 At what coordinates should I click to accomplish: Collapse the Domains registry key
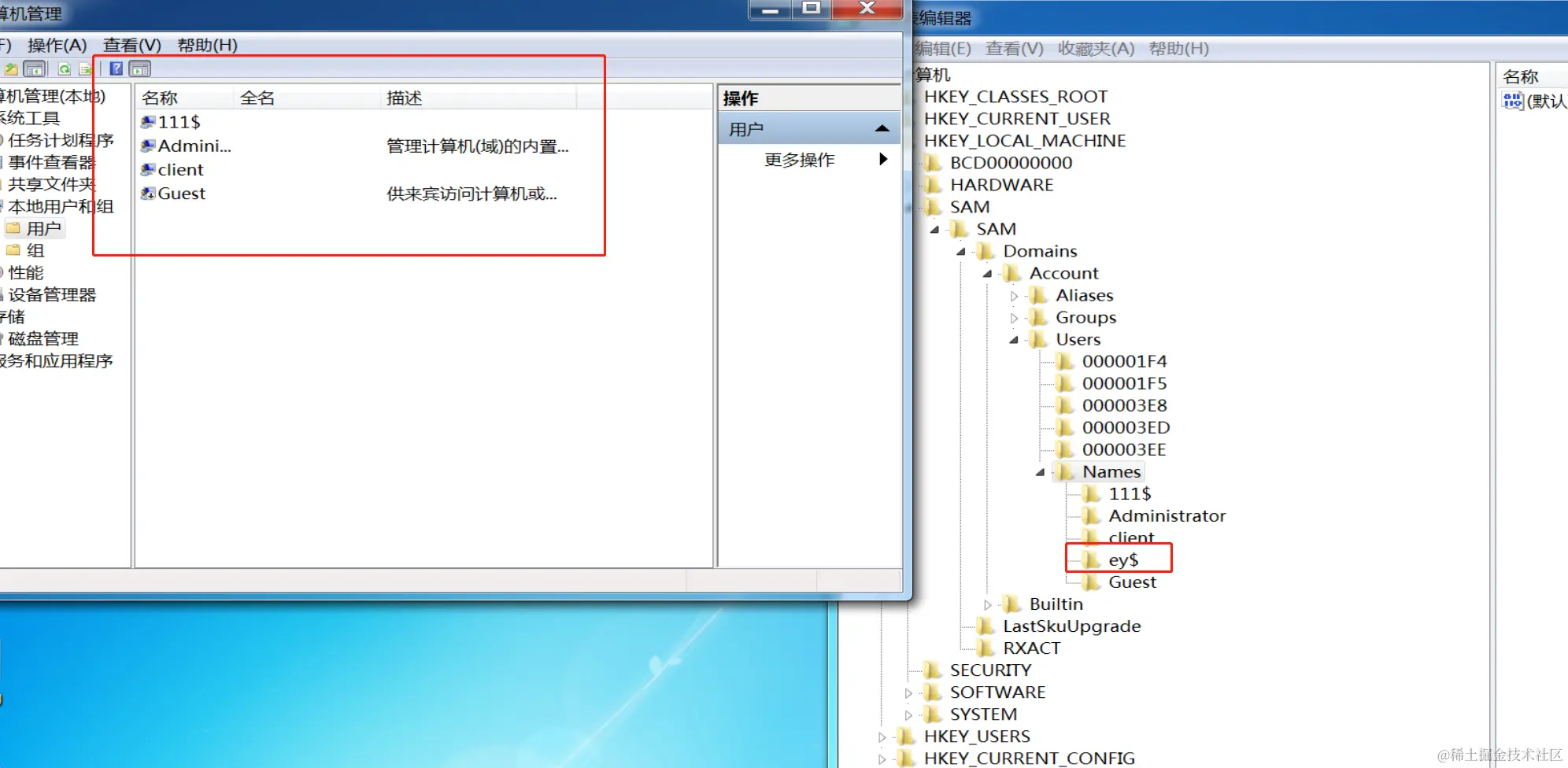click(x=961, y=252)
